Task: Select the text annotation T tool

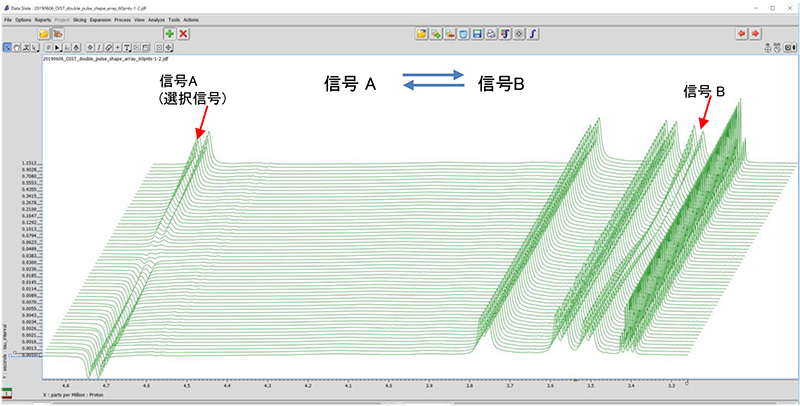Action: [127, 47]
